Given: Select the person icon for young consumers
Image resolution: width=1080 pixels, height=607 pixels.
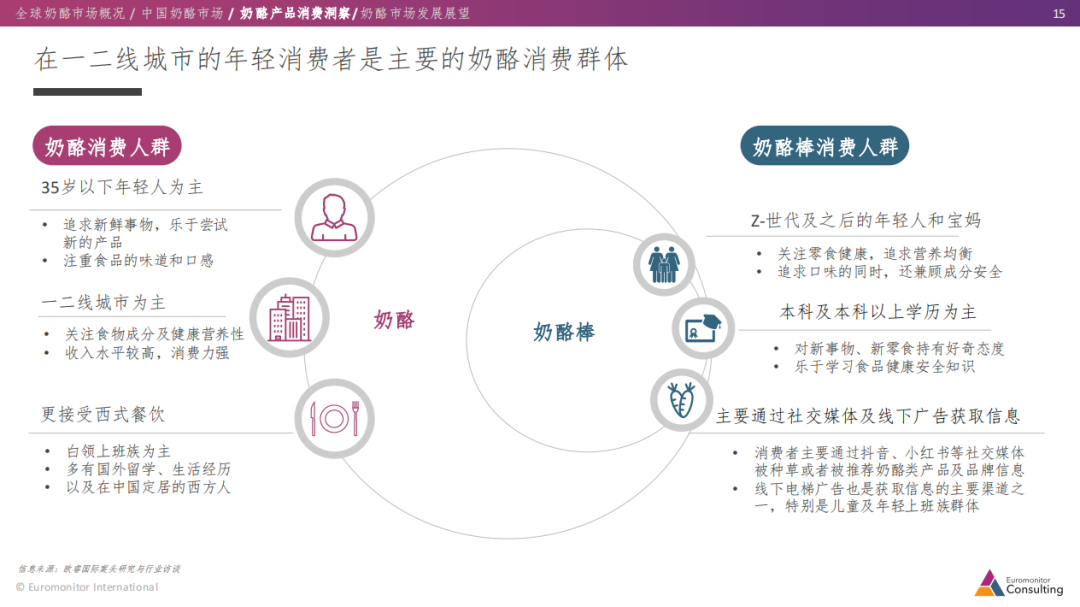Looking at the screenshot, I should point(334,216).
